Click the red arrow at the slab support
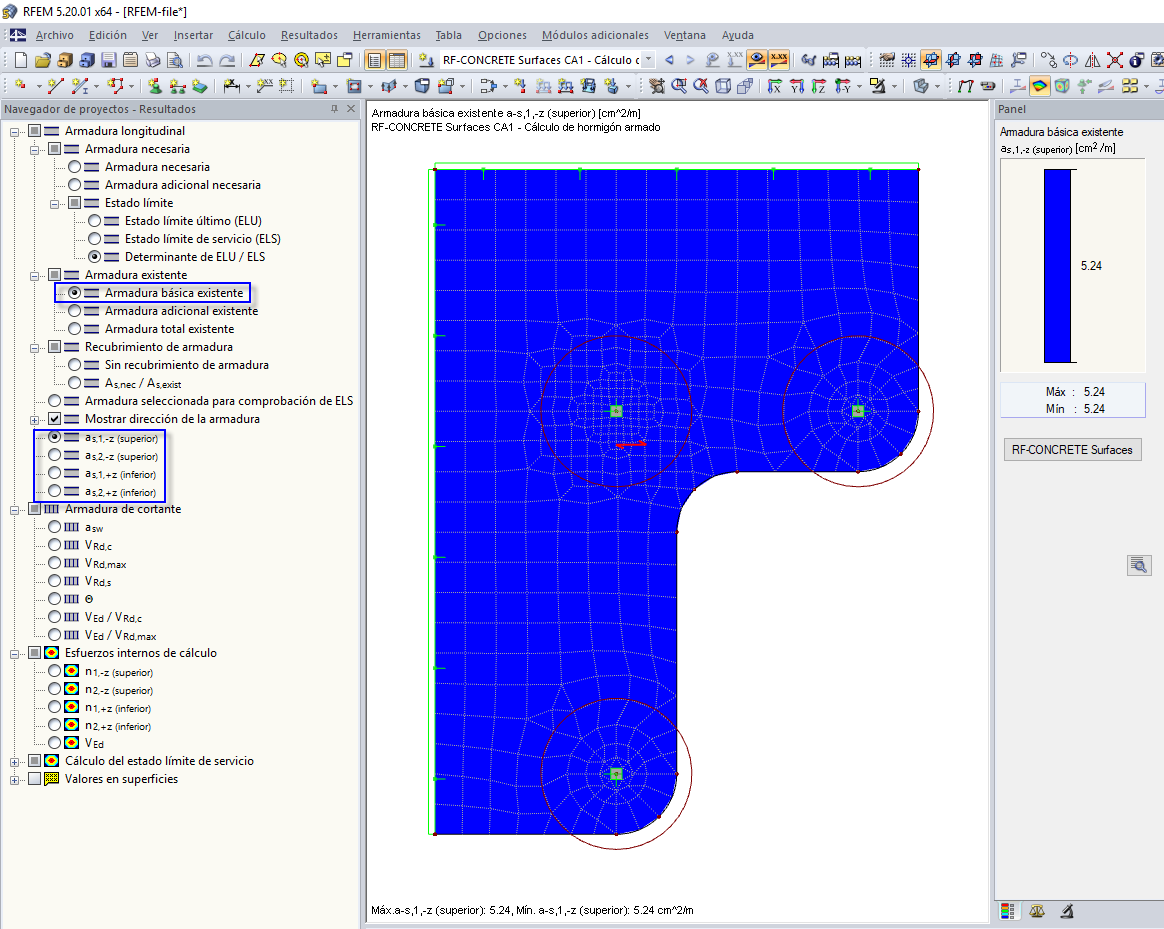Screen dimensions: 1164x929 631,445
